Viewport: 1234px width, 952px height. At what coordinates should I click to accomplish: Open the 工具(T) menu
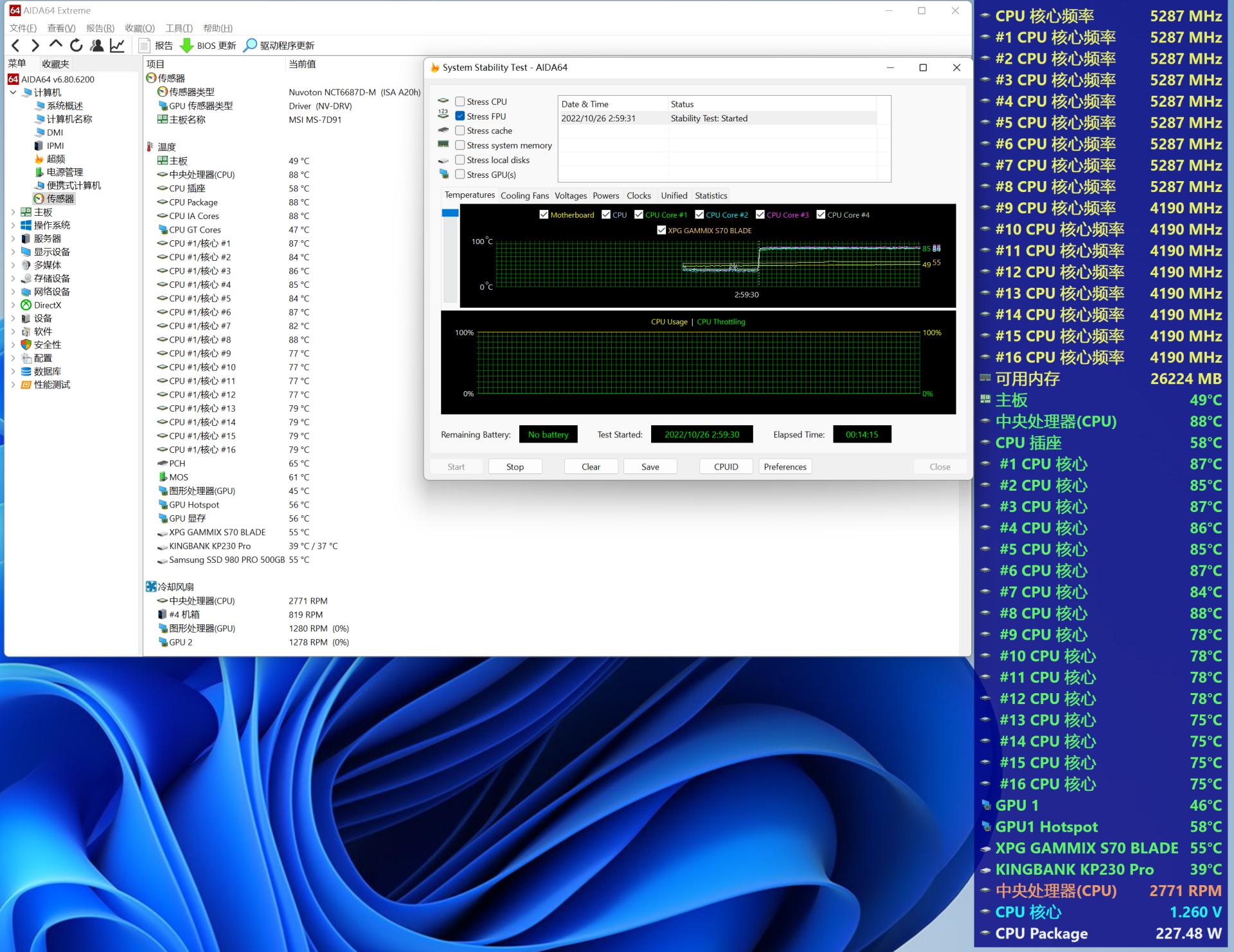(x=179, y=28)
